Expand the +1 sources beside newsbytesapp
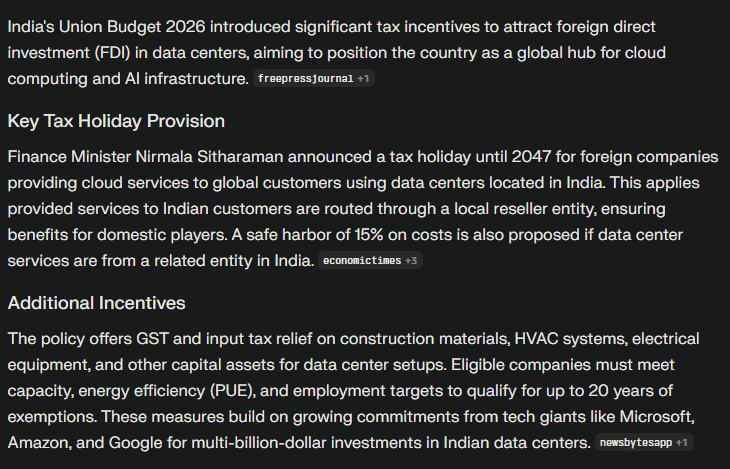This screenshot has height=469, width=730. (682, 442)
